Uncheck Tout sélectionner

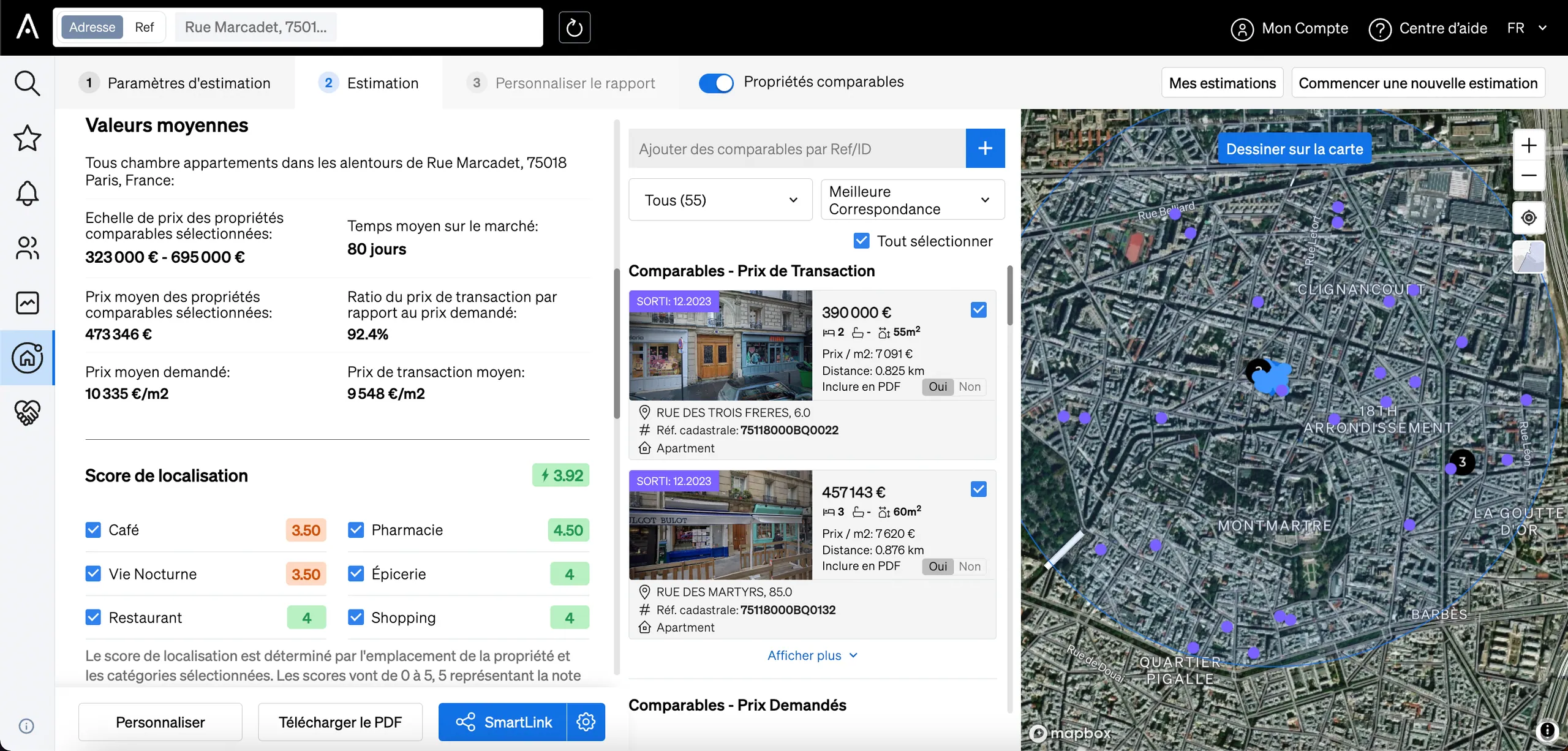coord(861,241)
